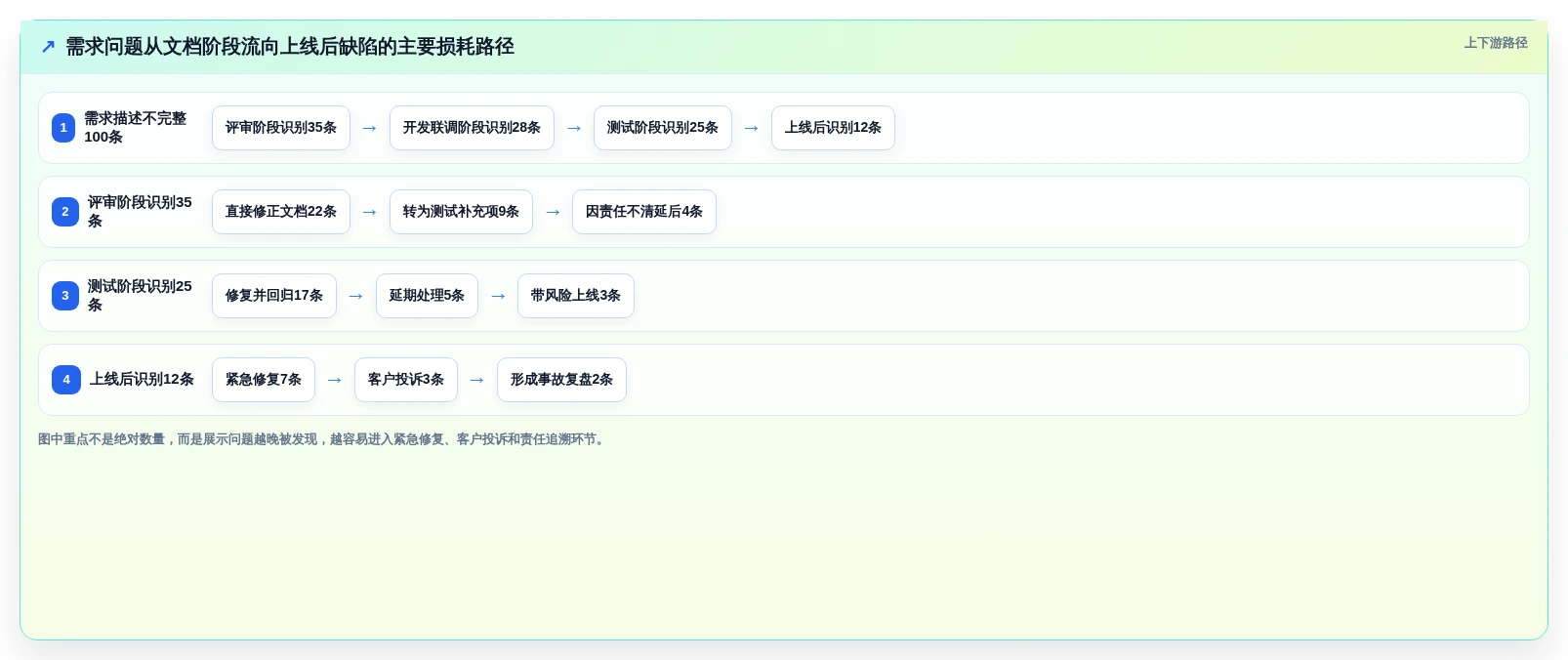Click the 紧急修复7条 chip
Screen dimensions: 1568x660
click(x=264, y=380)
